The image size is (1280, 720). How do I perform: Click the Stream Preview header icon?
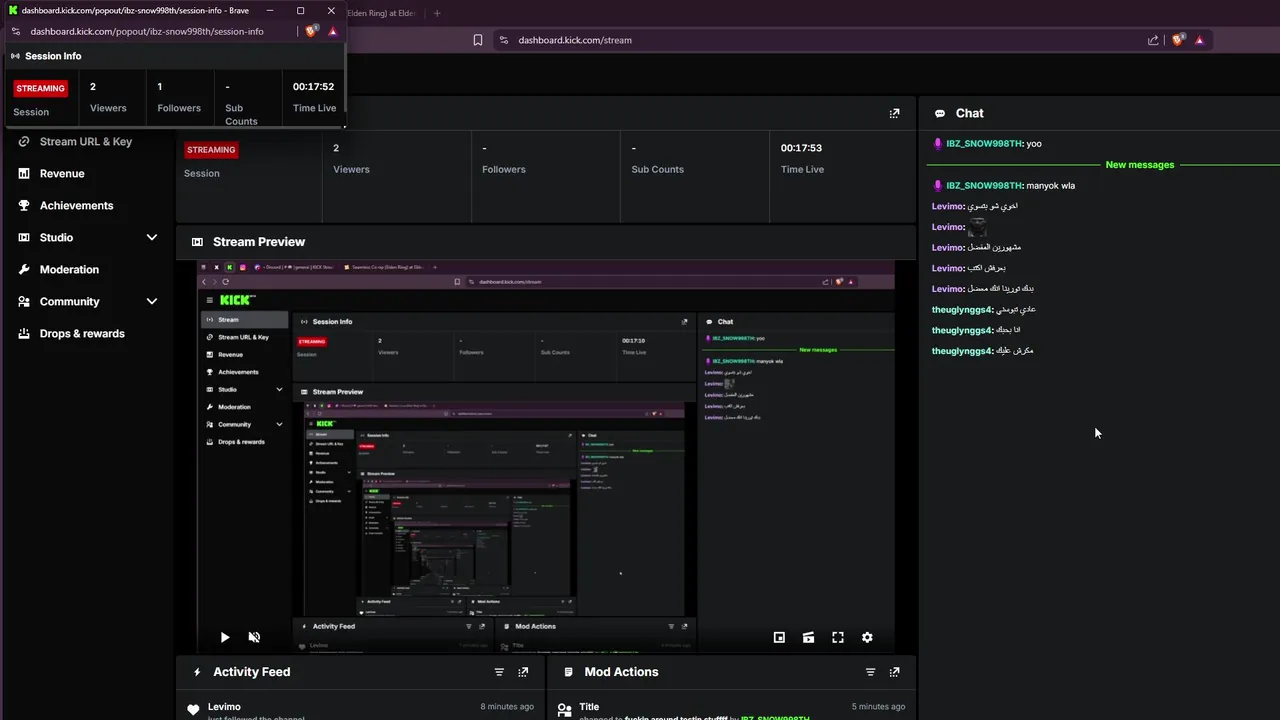tap(197, 242)
